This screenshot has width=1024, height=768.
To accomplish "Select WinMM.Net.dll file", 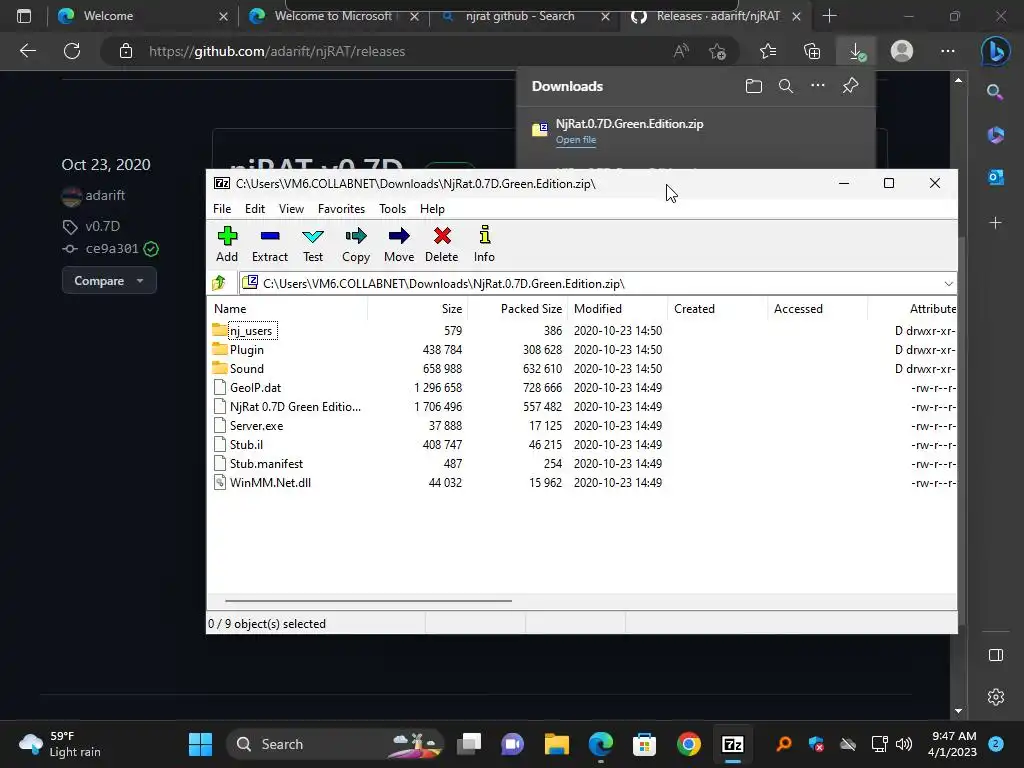I will click(270, 483).
